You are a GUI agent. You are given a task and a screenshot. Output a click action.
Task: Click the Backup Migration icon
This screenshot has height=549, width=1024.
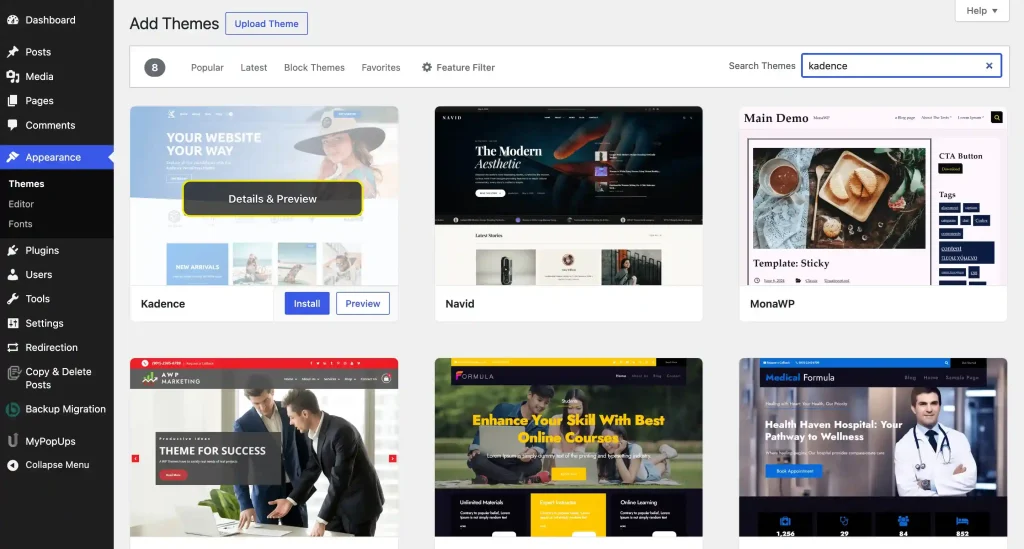click(12, 409)
